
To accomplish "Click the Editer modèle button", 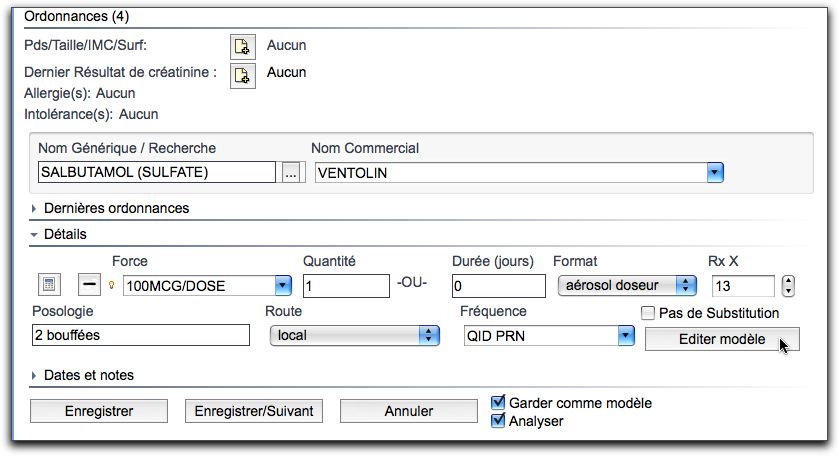I will (722, 339).
